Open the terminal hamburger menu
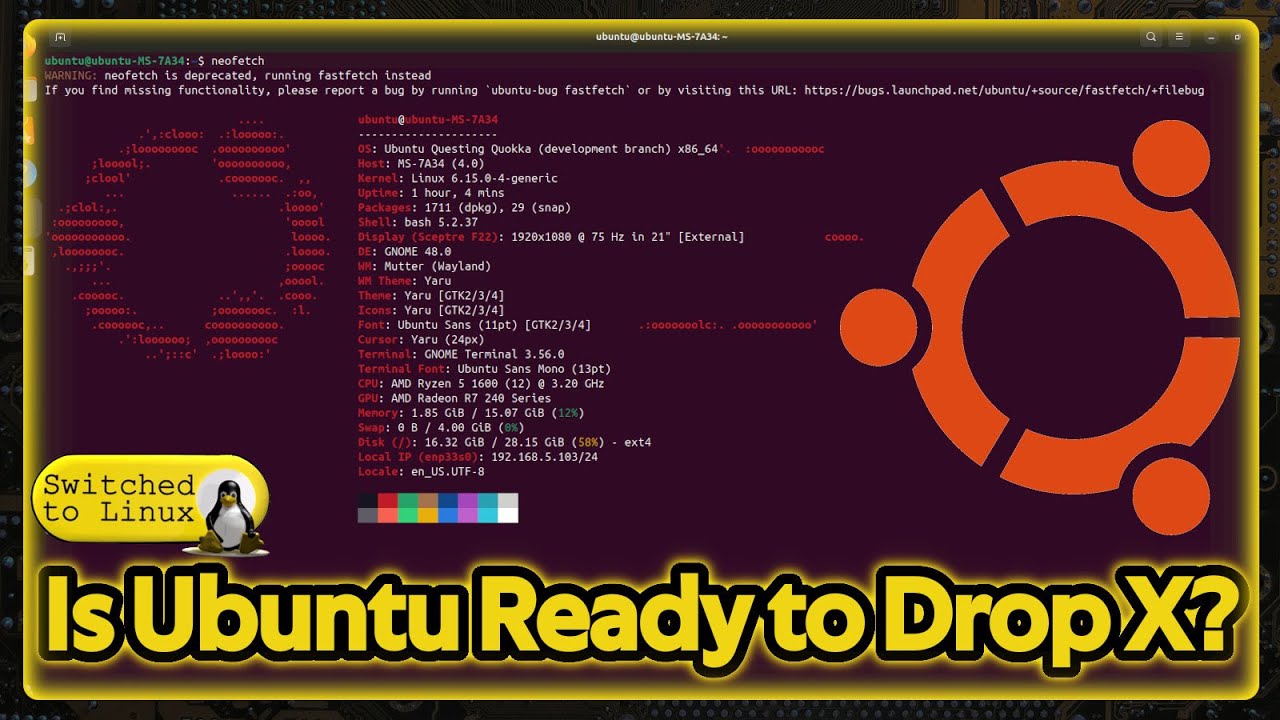The height and width of the screenshot is (720, 1280). (x=1180, y=37)
